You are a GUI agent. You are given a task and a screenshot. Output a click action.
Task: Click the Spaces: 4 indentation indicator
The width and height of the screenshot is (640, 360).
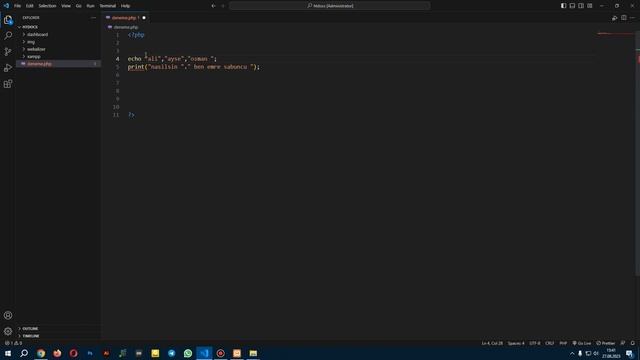tap(516, 343)
